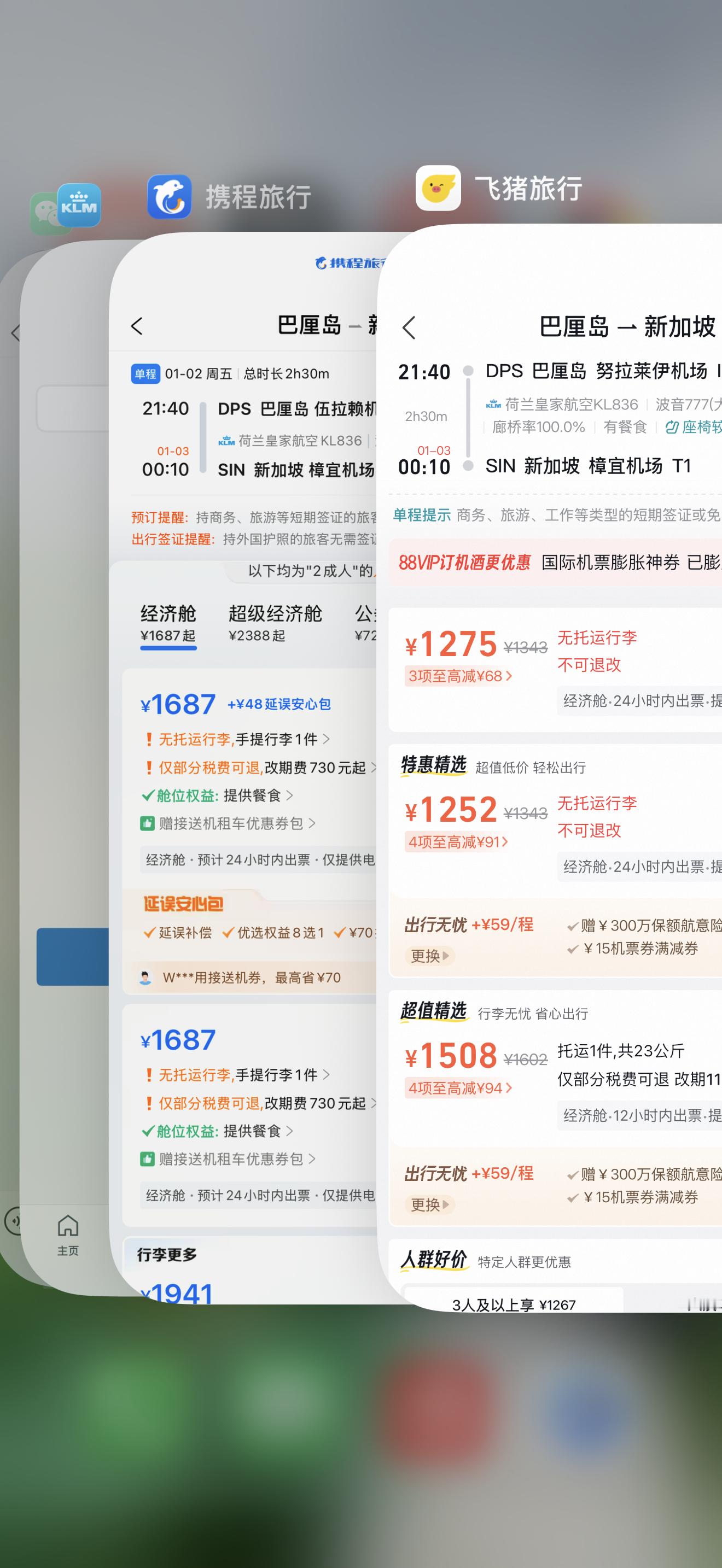Expand 无托运行李 details in first ¥1687 card
722x1568 pixels.
tap(238, 739)
